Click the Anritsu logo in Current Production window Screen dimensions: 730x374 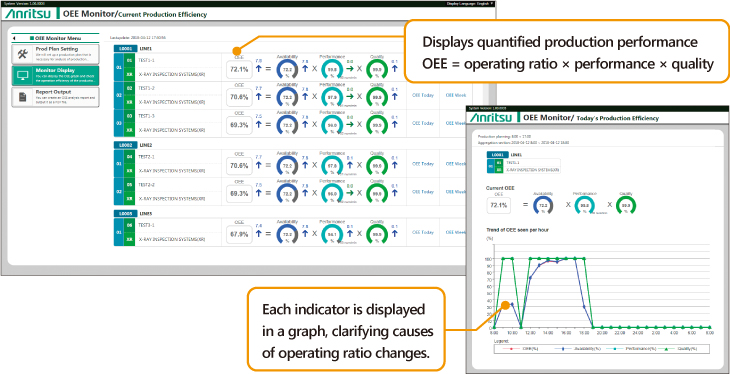[x=29, y=14]
